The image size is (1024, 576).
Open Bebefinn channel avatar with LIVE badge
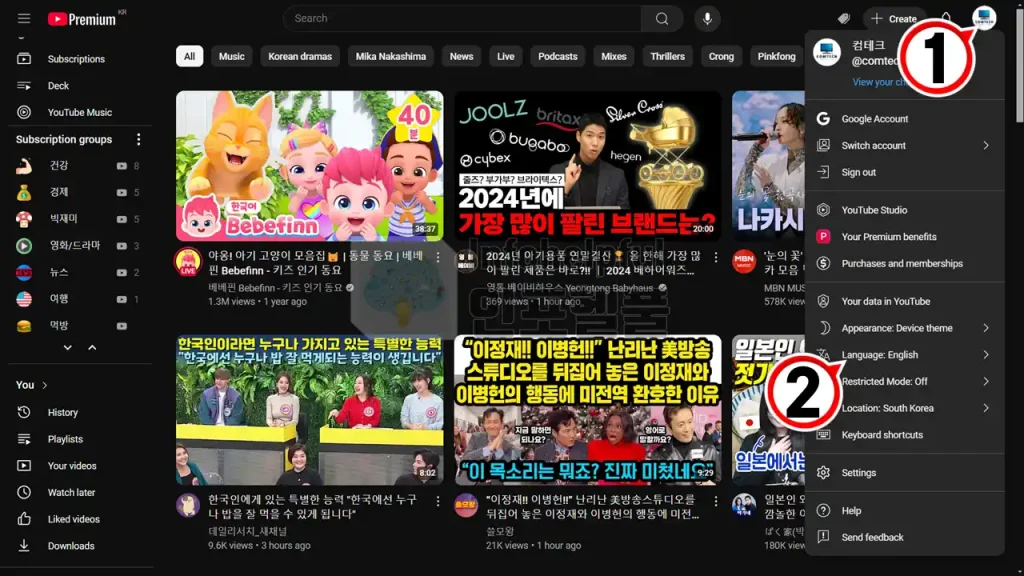tap(188, 262)
